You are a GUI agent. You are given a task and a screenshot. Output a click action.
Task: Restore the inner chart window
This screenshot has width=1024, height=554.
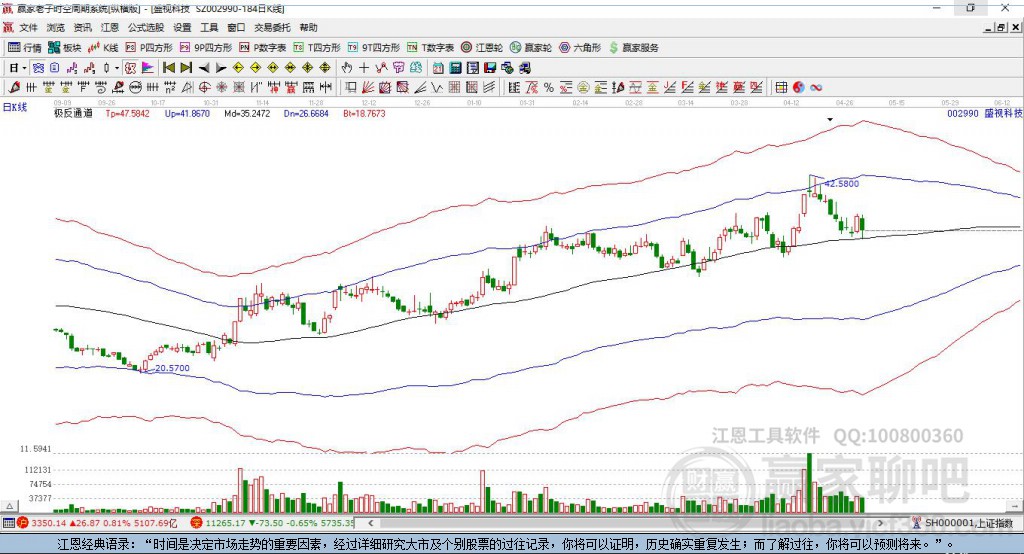pos(1001,27)
